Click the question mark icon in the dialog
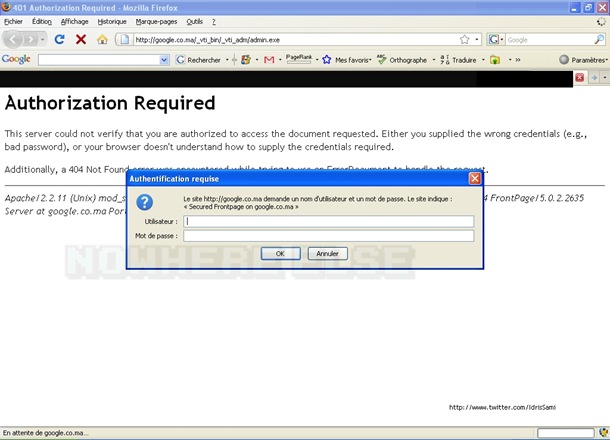 click(144, 202)
